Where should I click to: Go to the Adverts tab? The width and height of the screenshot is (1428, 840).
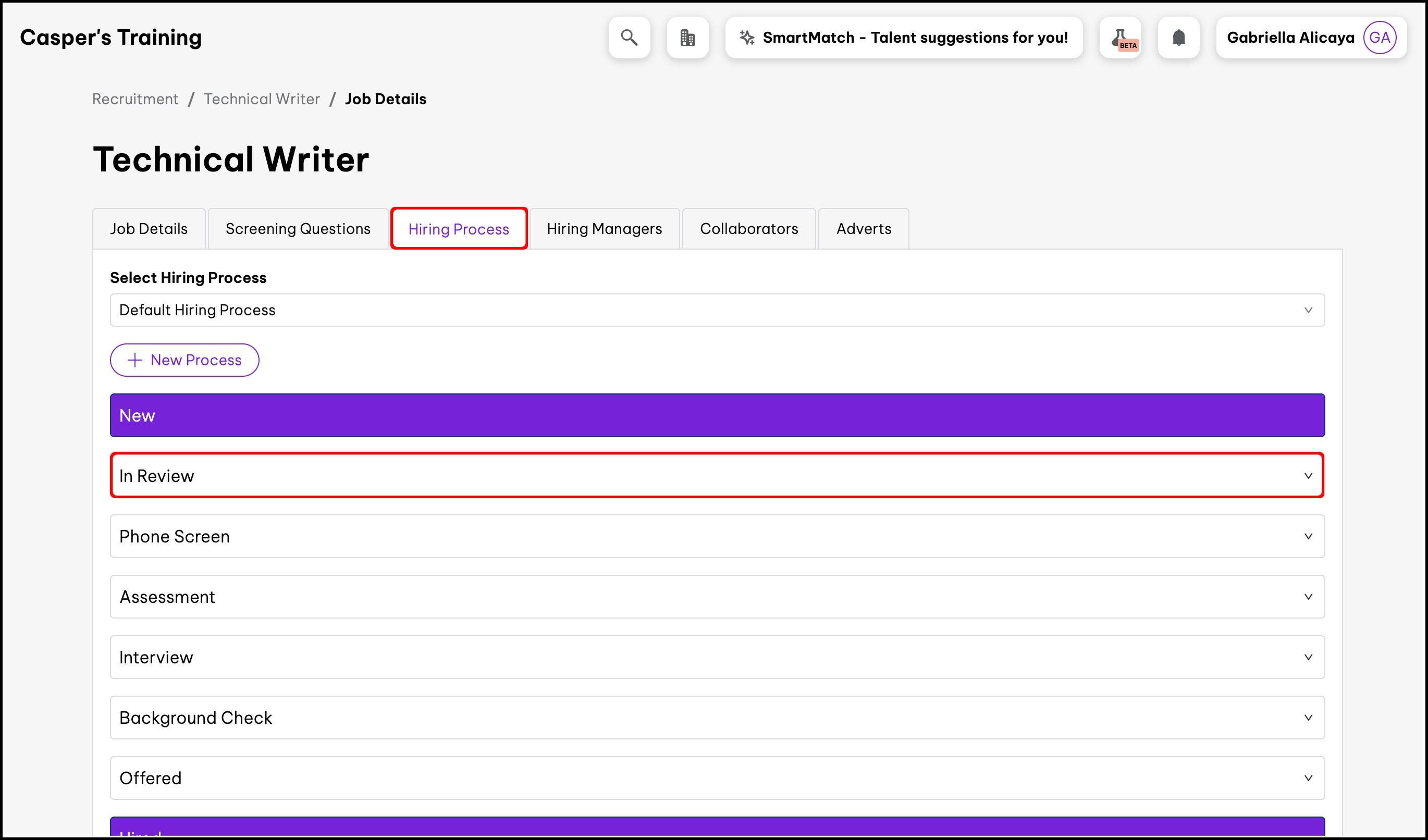(x=864, y=229)
